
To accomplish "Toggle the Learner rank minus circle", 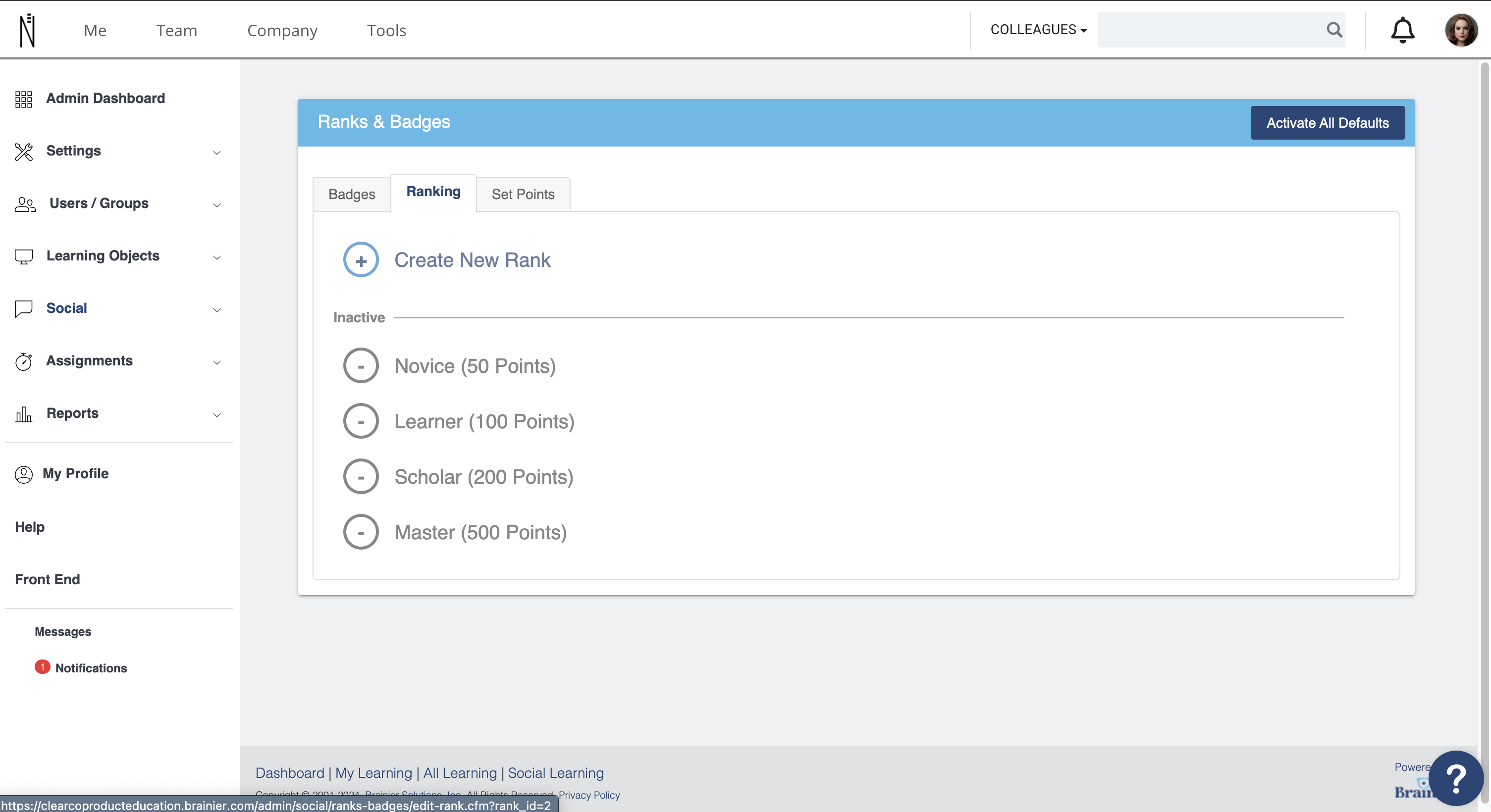I will click(x=361, y=421).
